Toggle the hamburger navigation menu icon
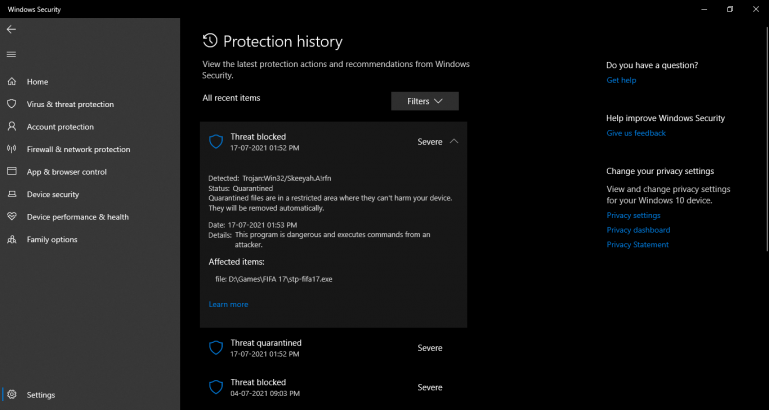This screenshot has width=769, height=410. 12,54
